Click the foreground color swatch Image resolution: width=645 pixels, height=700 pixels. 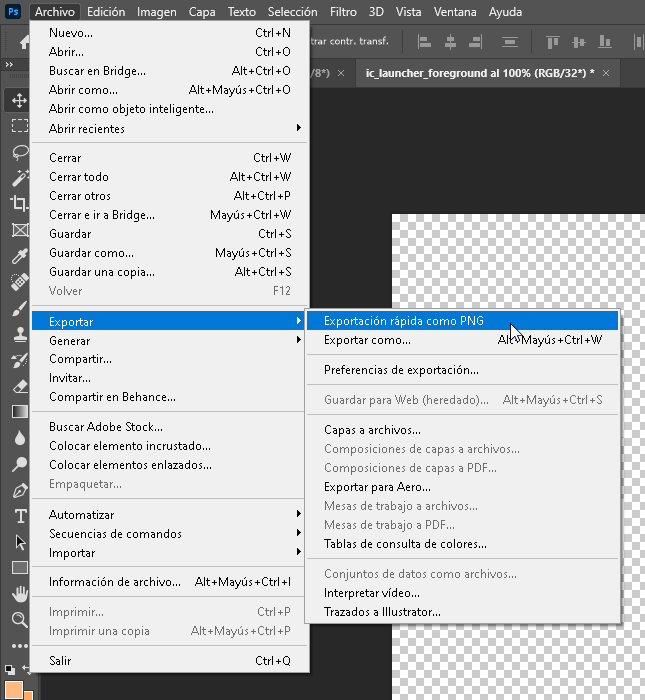click(13, 690)
